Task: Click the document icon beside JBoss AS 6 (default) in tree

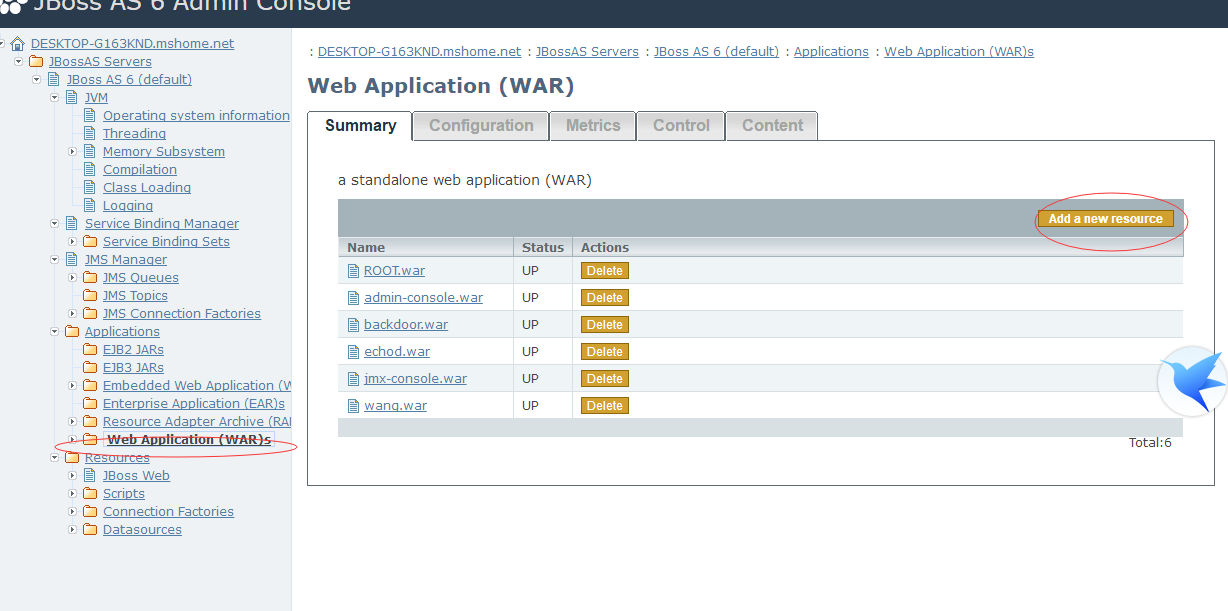Action: [54, 80]
